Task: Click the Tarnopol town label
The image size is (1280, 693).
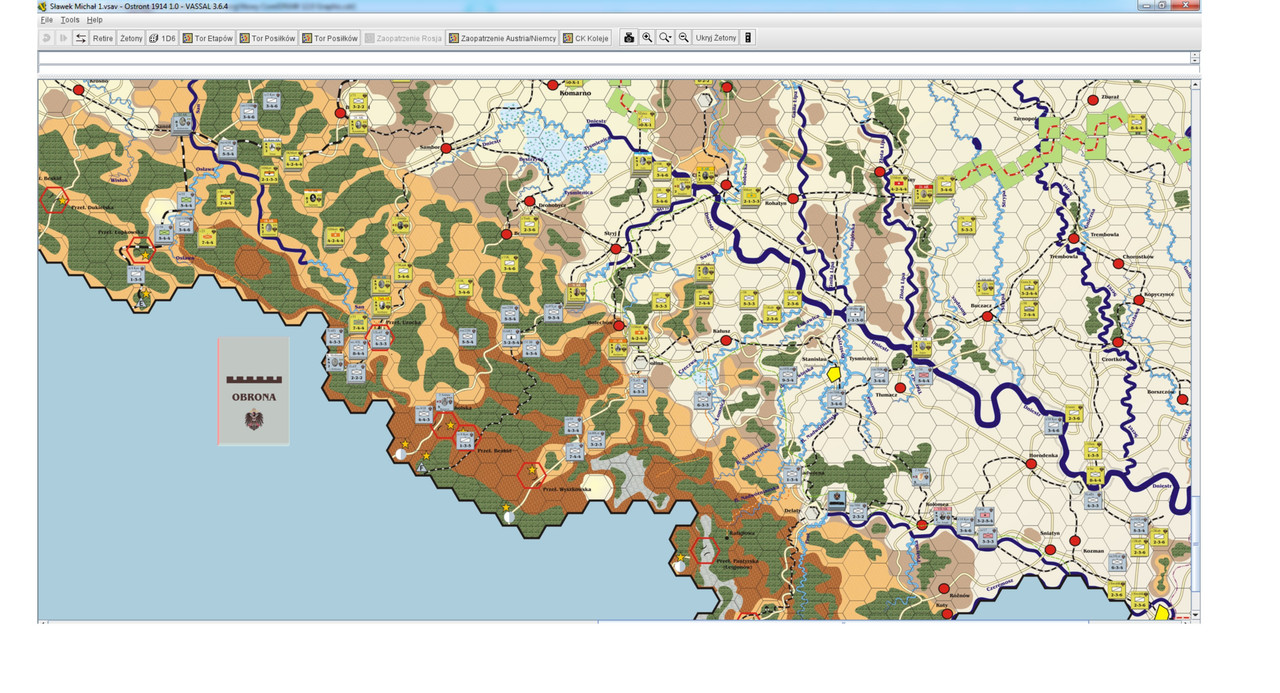Action: [x=1026, y=118]
